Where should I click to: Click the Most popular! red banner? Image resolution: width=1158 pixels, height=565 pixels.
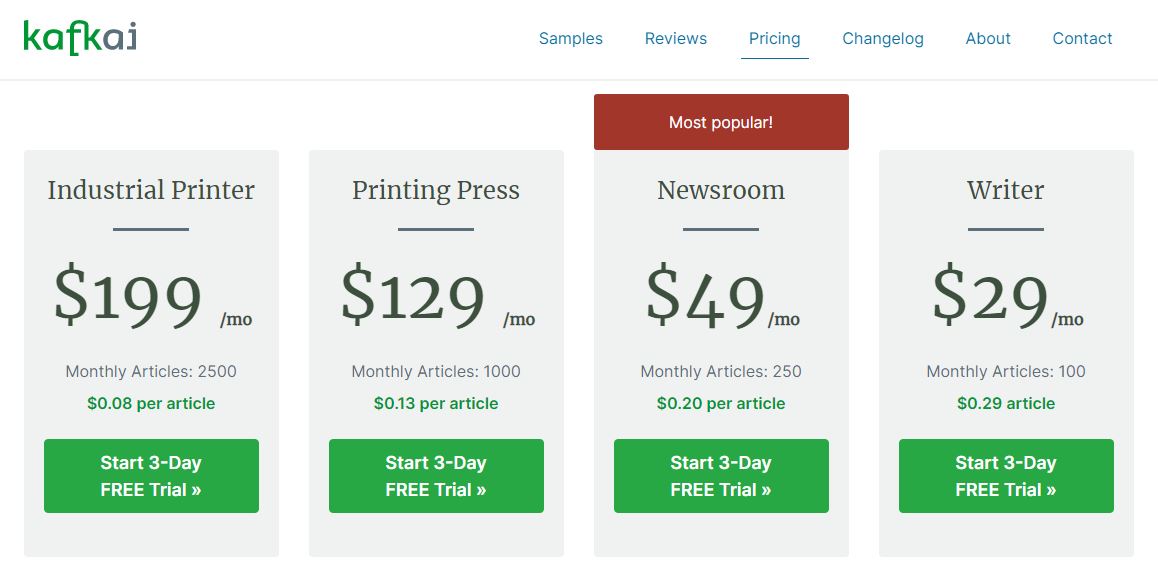pos(721,122)
